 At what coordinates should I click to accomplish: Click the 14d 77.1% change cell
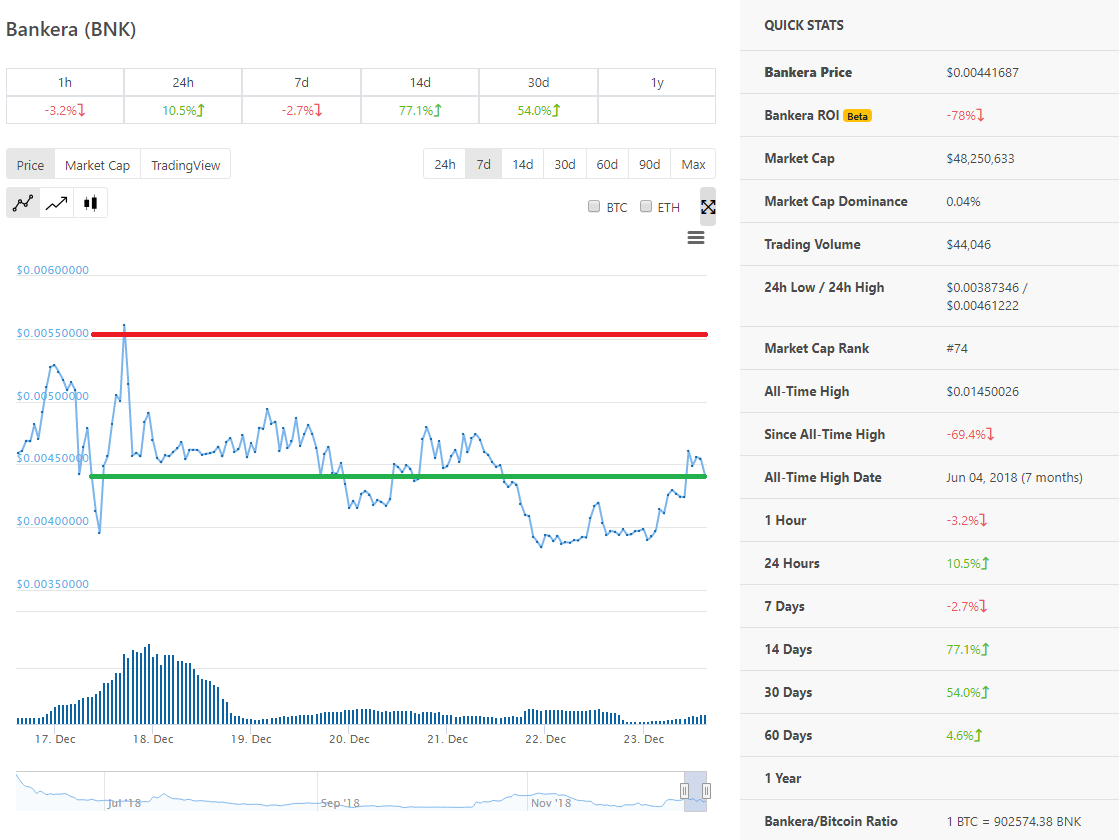click(x=420, y=110)
